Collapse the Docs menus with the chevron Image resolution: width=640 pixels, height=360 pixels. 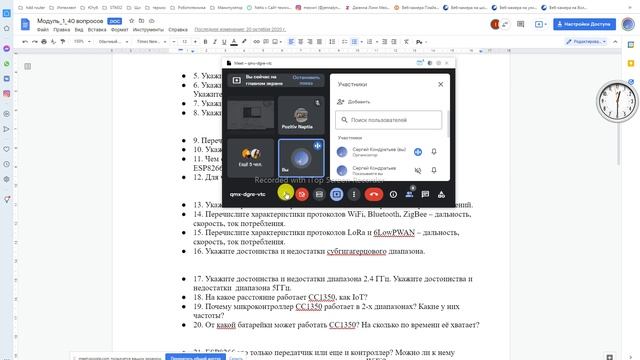(x=615, y=42)
